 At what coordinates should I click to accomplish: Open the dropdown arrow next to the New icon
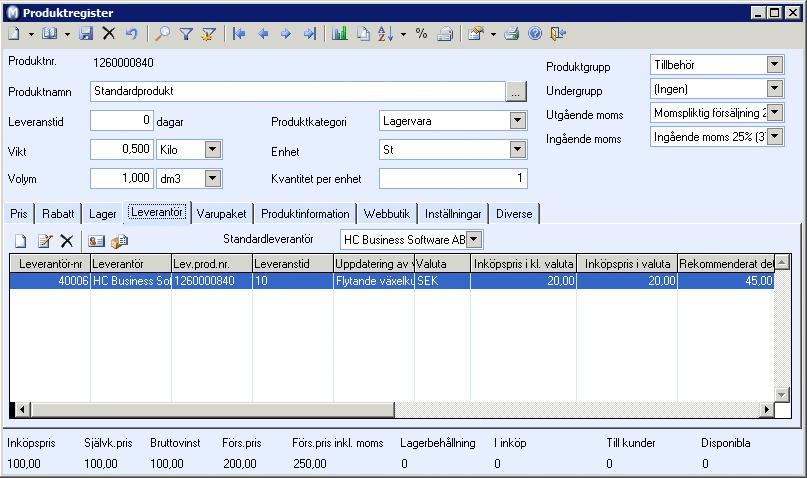(31, 34)
